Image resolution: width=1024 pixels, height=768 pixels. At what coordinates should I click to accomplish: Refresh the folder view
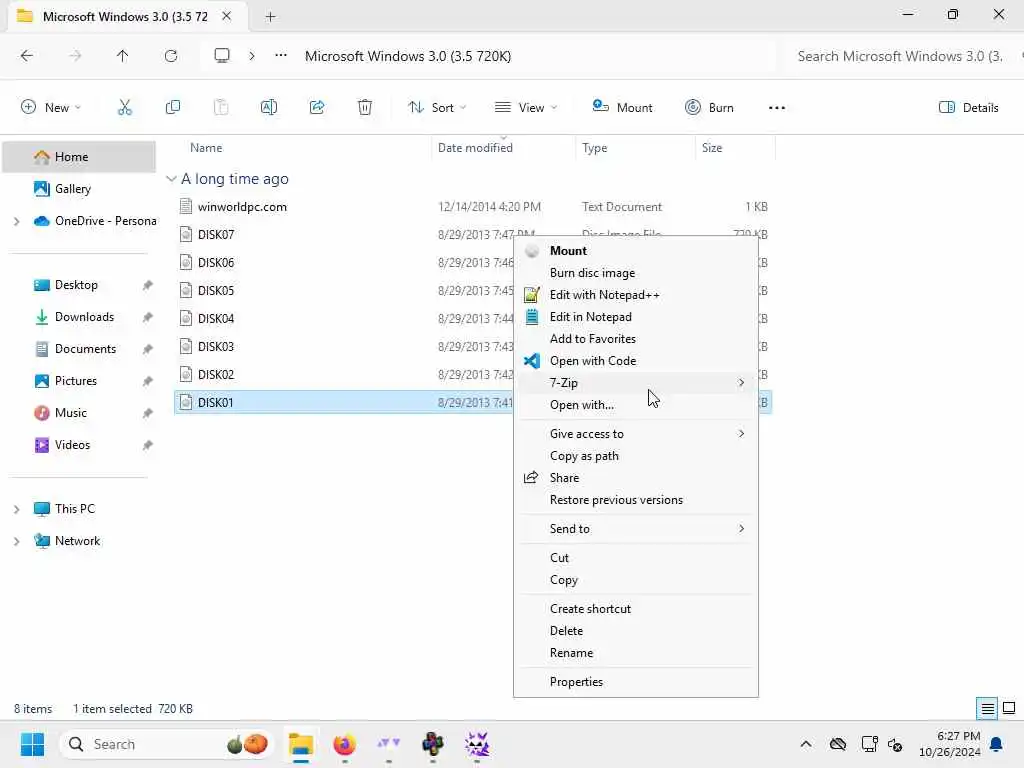(171, 56)
